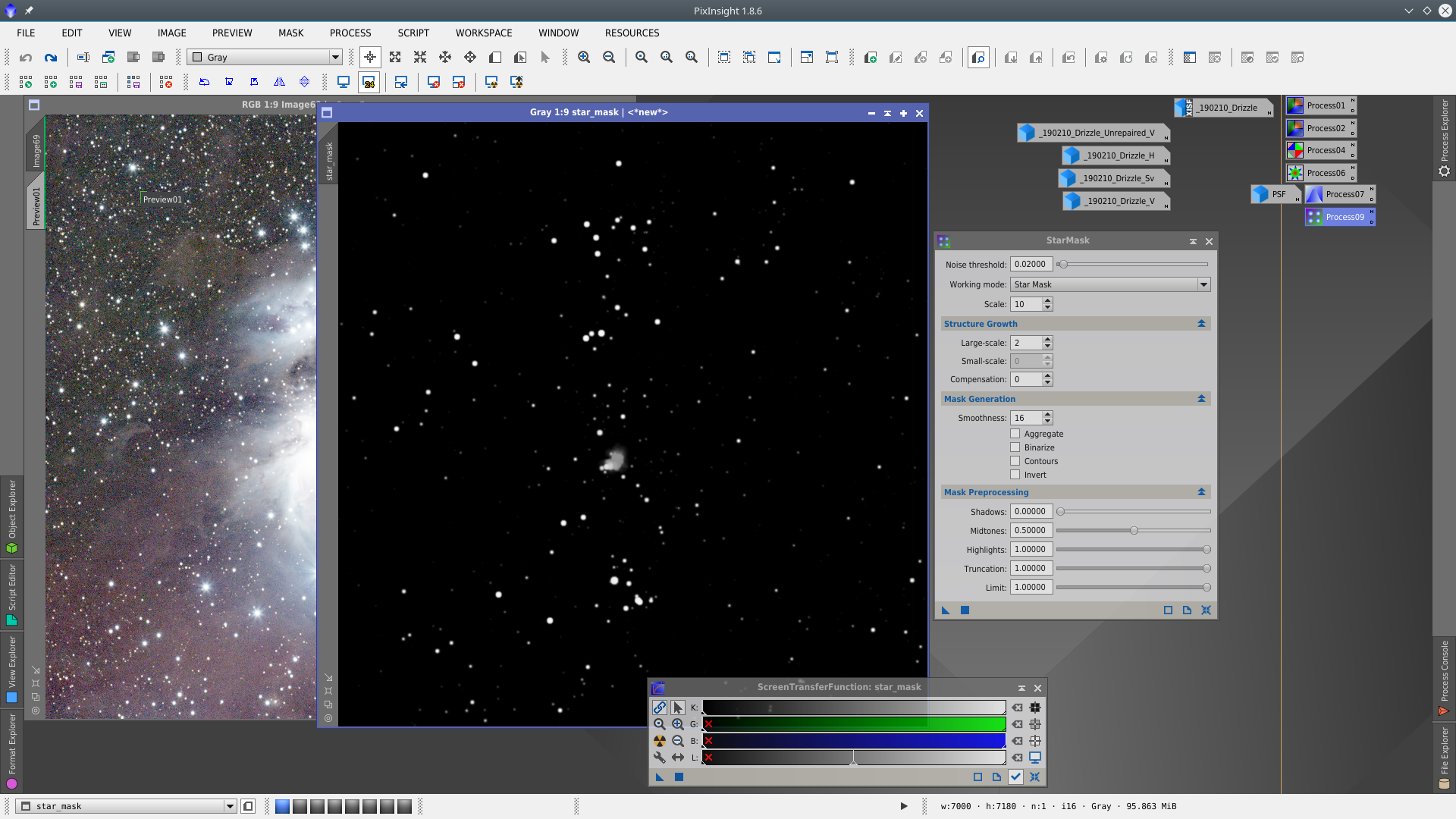
Task: Open the Working mode dropdown
Action: click(x=1110, y=284)
